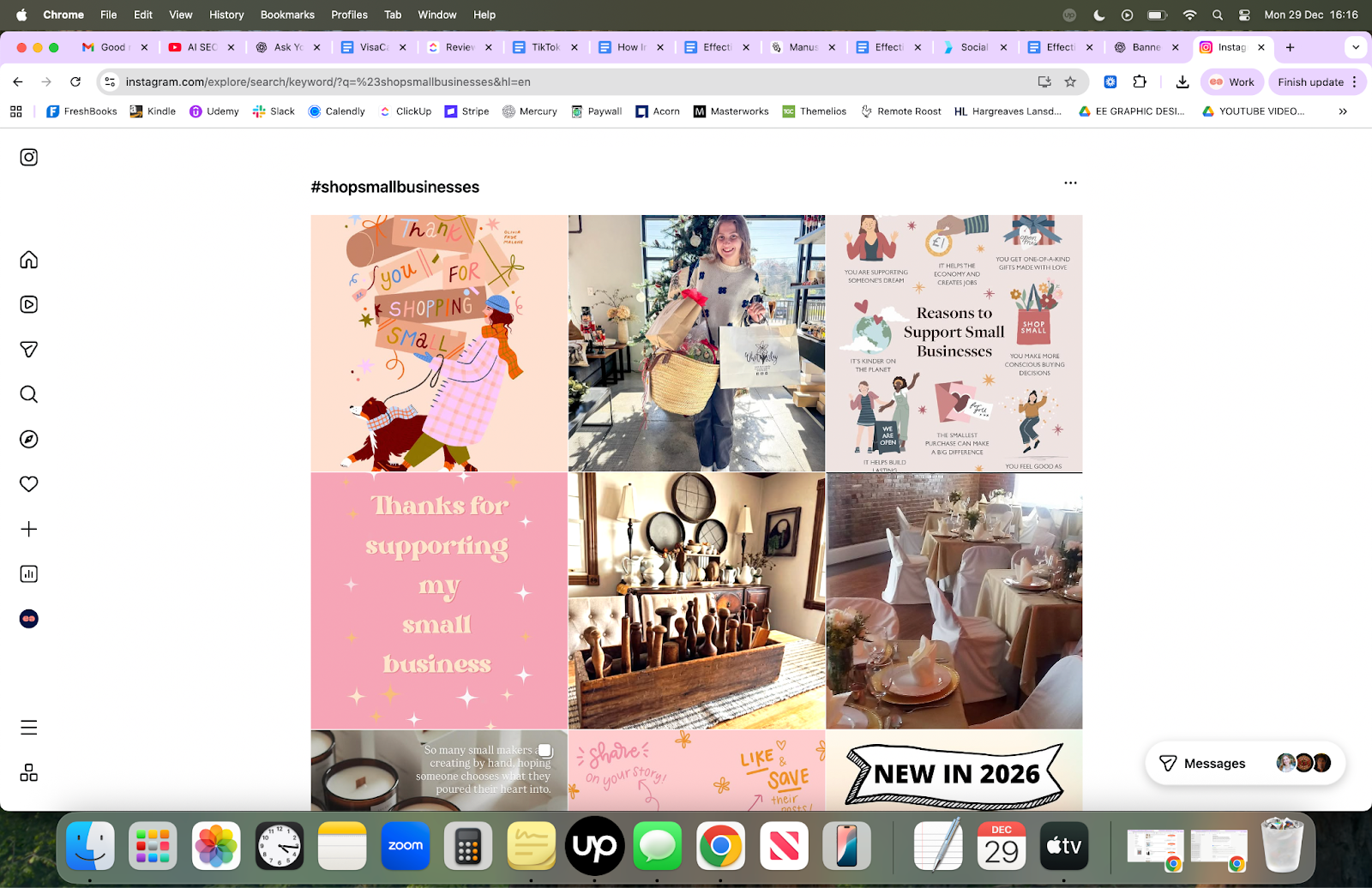Open Zoom app in Dock

click(x=405, y=846)
